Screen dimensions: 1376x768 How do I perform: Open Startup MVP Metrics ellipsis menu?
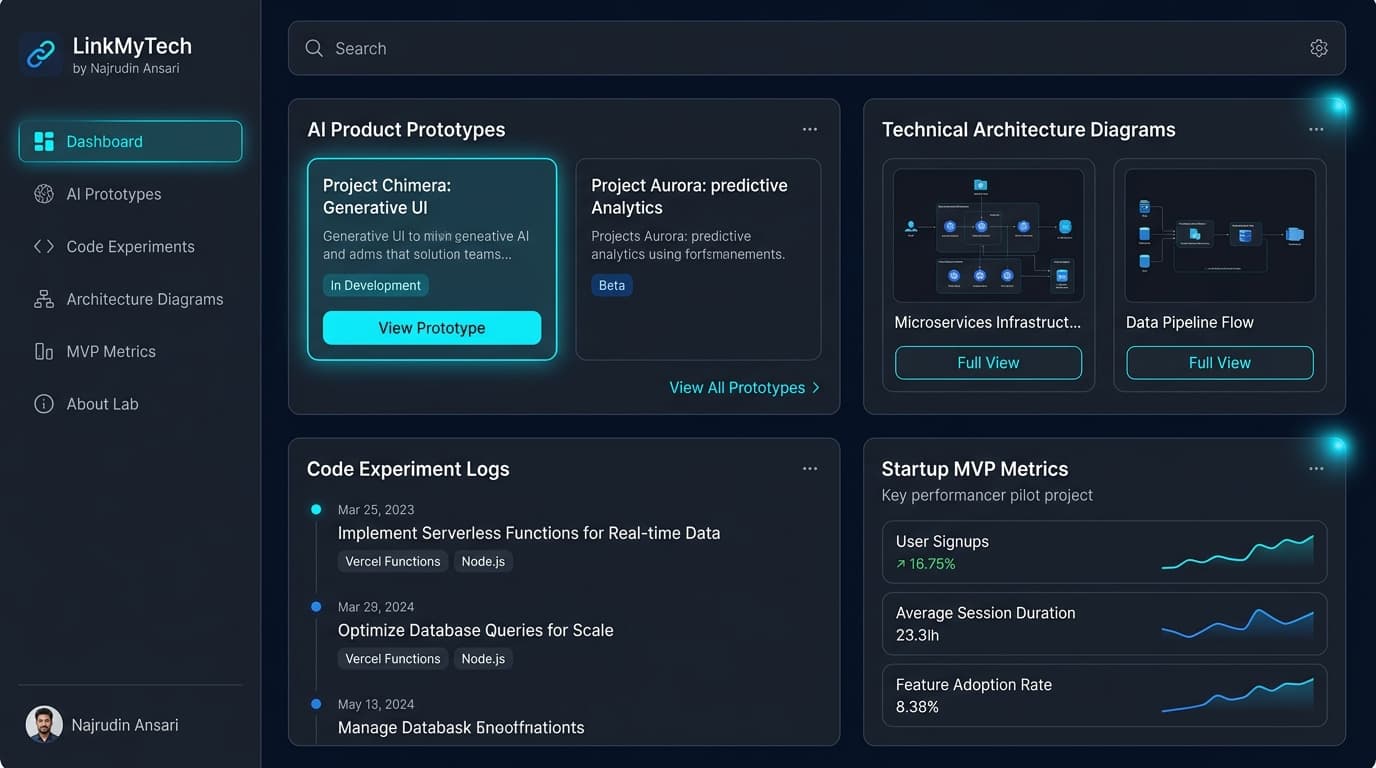coord(1316,468)
